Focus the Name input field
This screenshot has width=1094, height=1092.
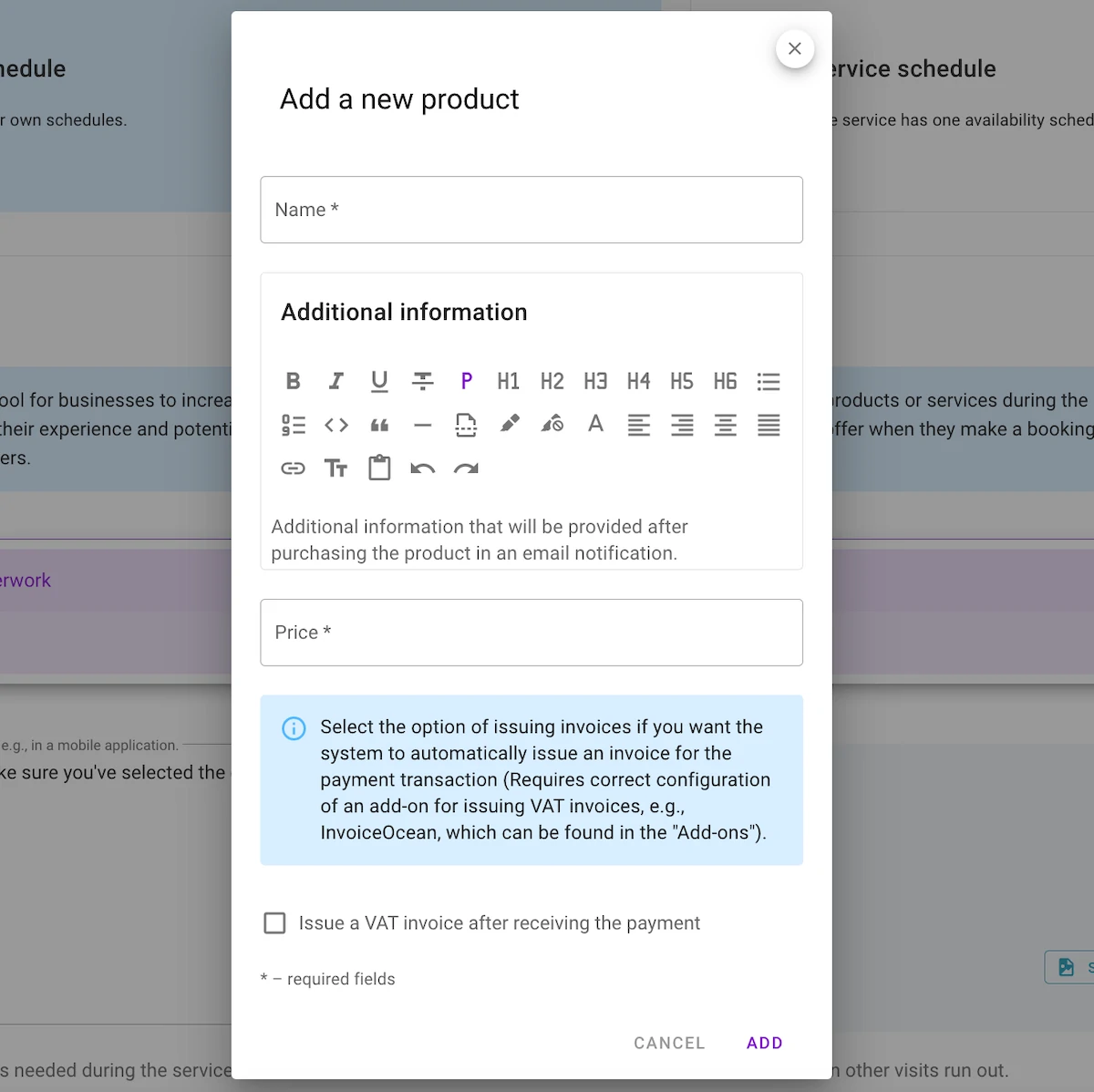pyautogui.click(x=532, y=210)
